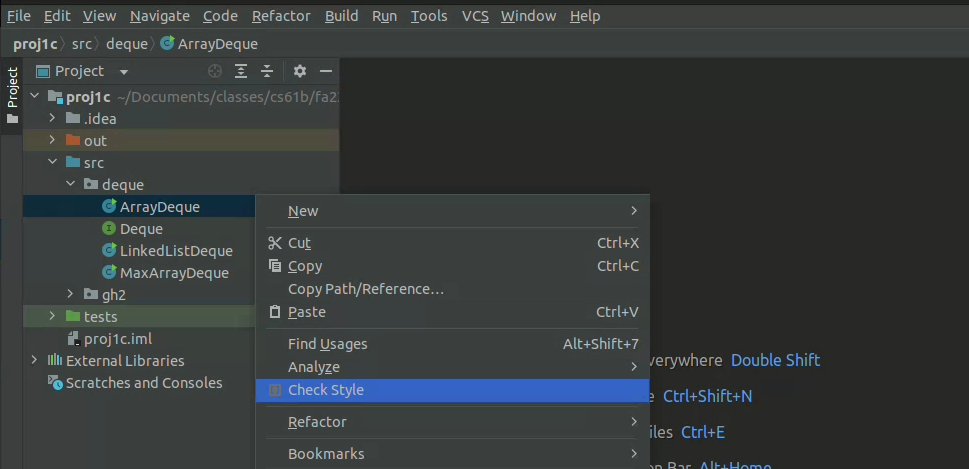969x469 pixels.
Task: Click the gh2 package folder icon
Action: (x=91, y=294)
